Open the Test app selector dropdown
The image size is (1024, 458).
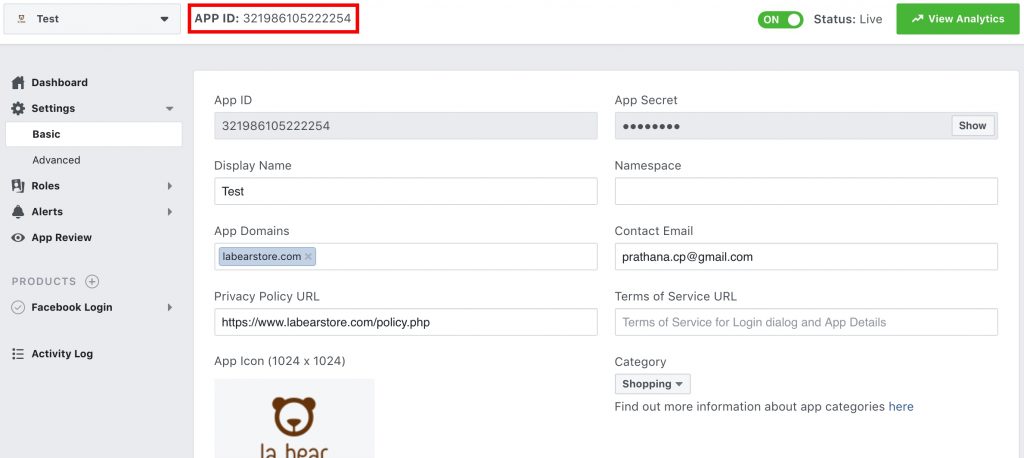(92, 19)
